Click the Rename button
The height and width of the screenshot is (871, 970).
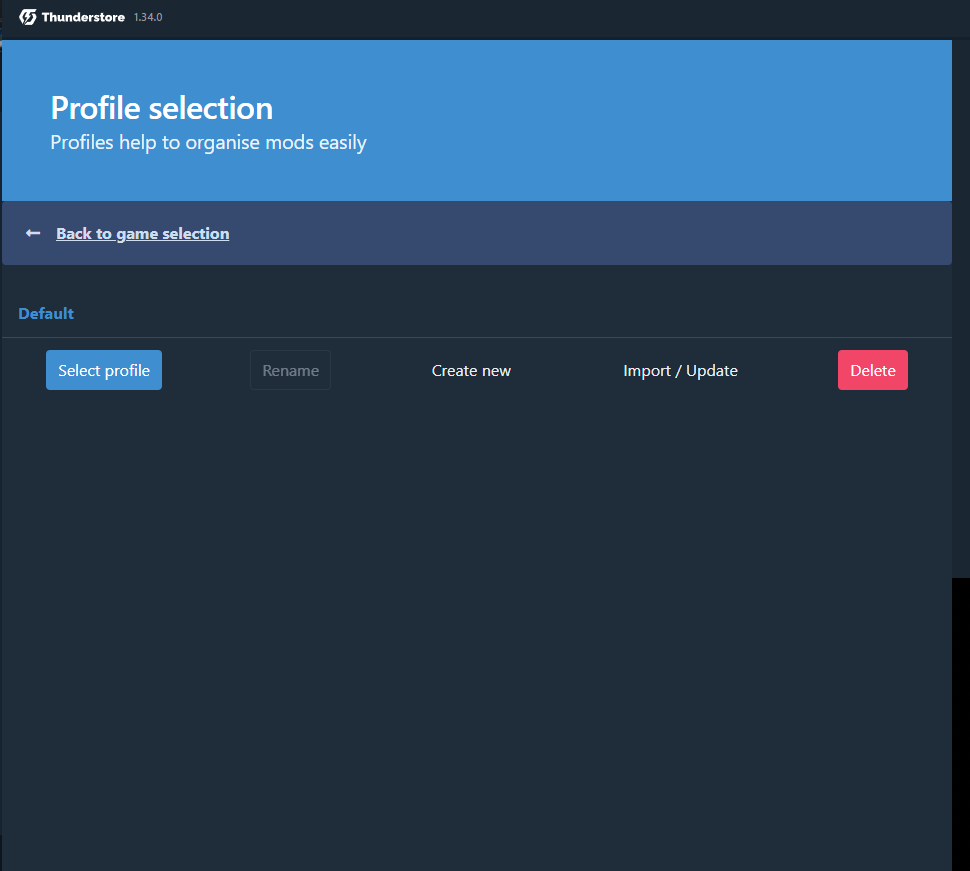click(290, 370)
